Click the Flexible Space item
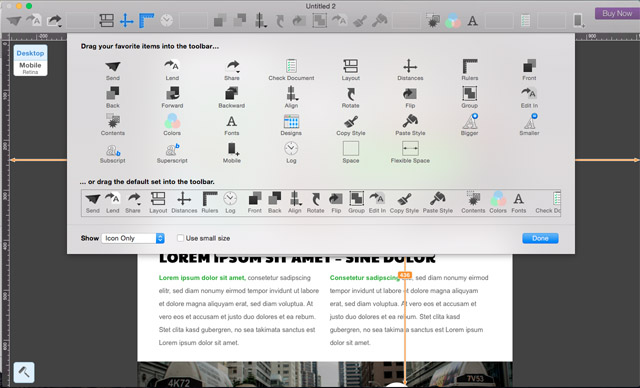640x388 pixels. pos(410,149)
